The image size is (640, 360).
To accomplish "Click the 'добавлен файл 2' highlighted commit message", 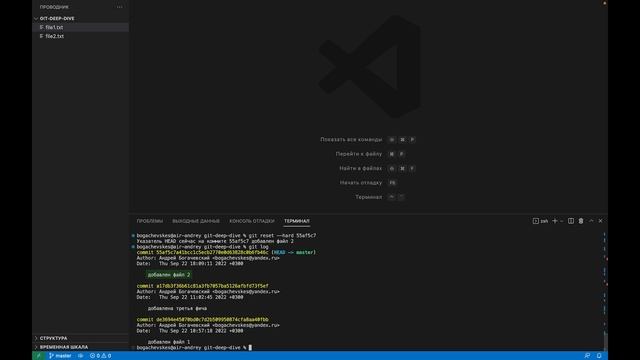I will click(169, 275).
